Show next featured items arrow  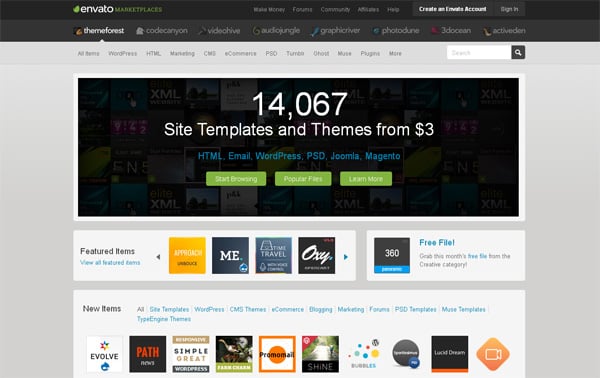[x=346, y=257]
